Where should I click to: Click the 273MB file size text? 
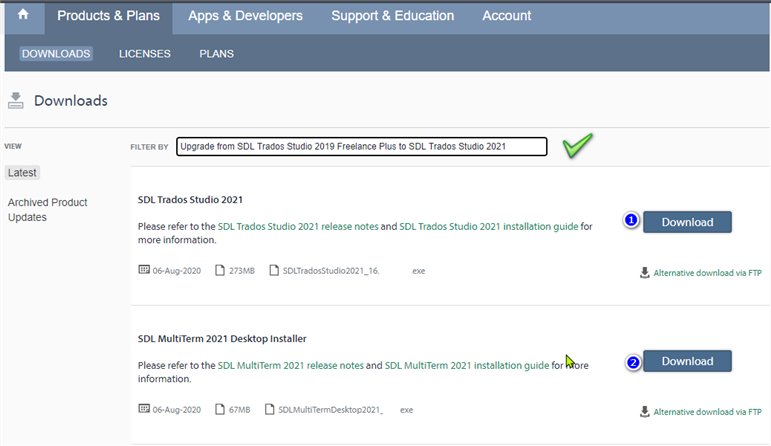(242, 271)
